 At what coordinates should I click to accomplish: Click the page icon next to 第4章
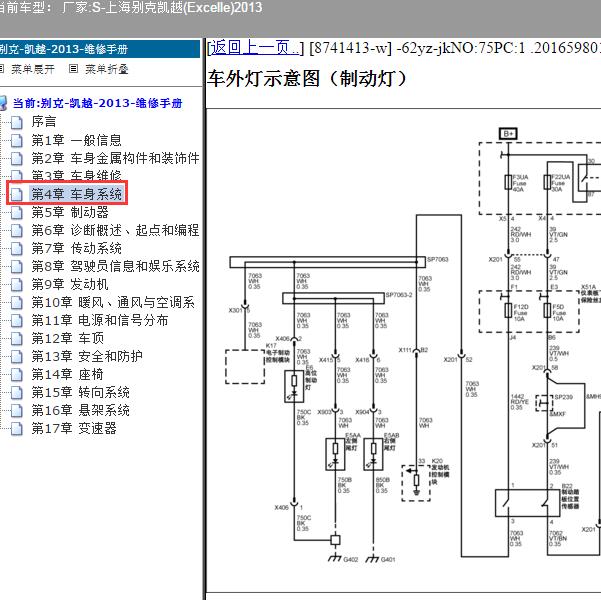click(x=16, y=194)
